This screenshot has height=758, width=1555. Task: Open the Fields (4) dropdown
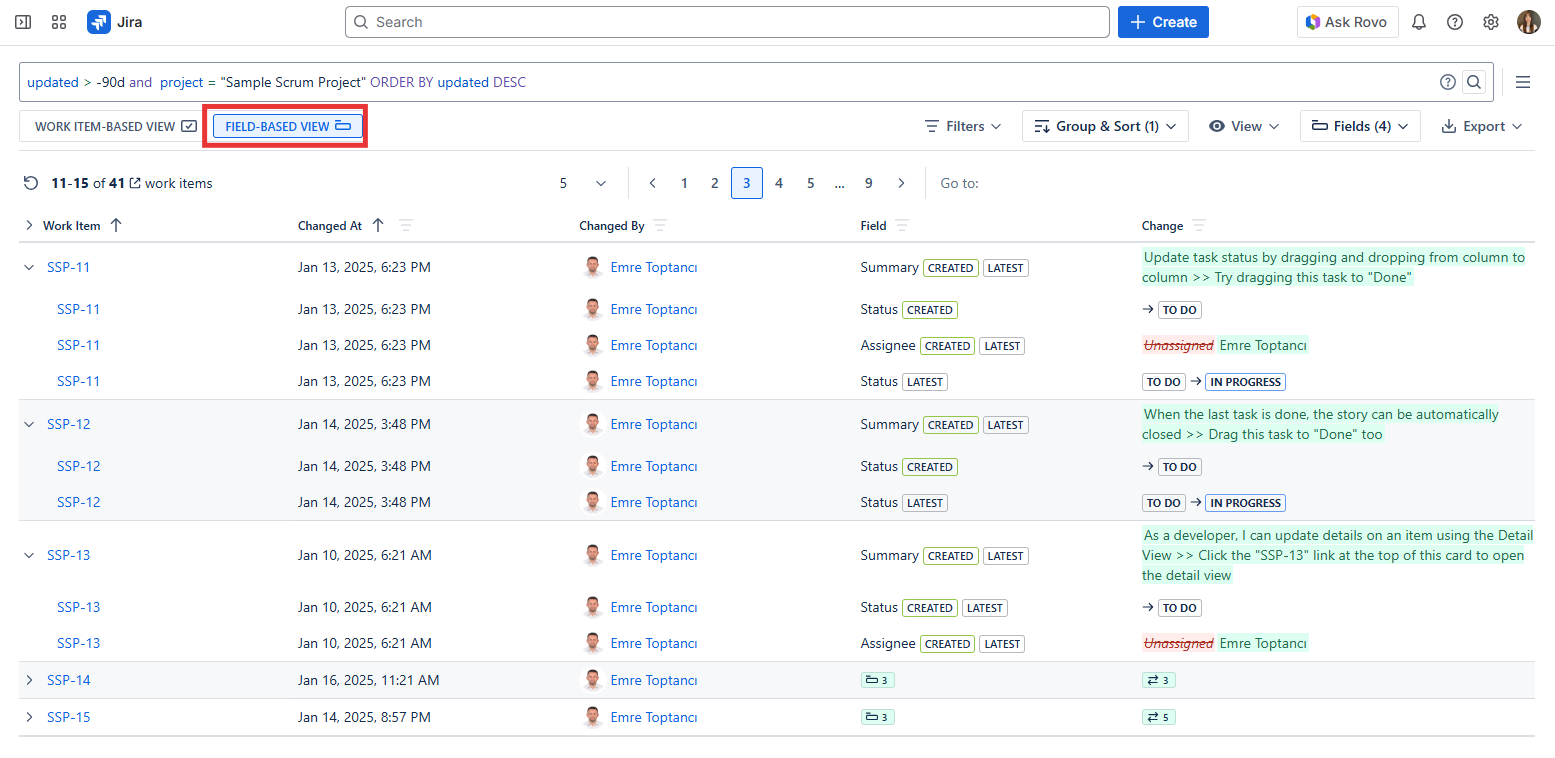click(1360, 126)
